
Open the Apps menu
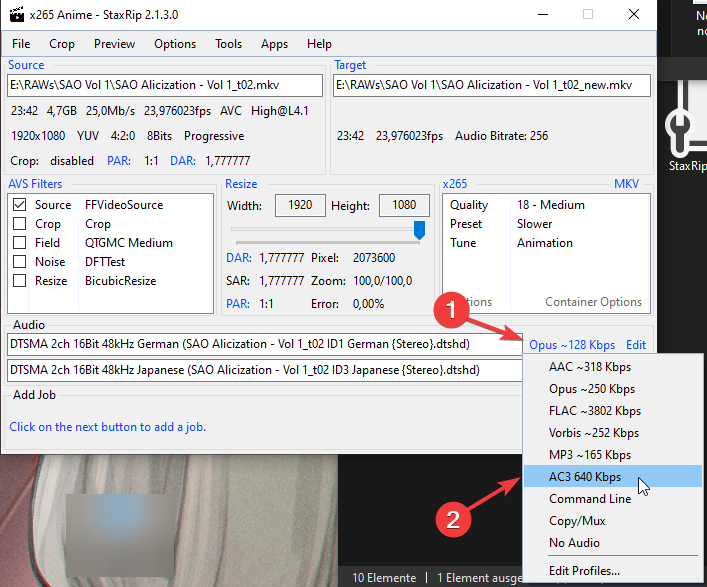coord(274,44)
